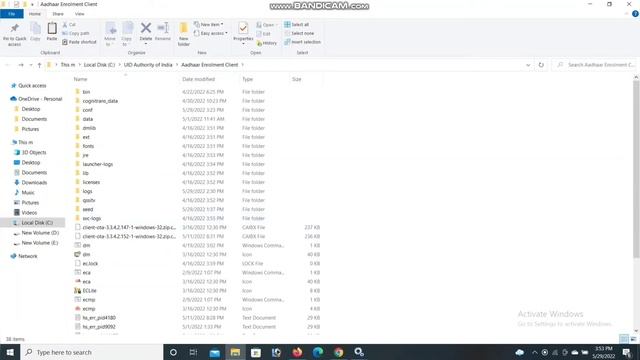This screenshot has width=640, height=360.
Task: Click the Search Aadhaar Enrolment Client box
Action: pos(595,65)
